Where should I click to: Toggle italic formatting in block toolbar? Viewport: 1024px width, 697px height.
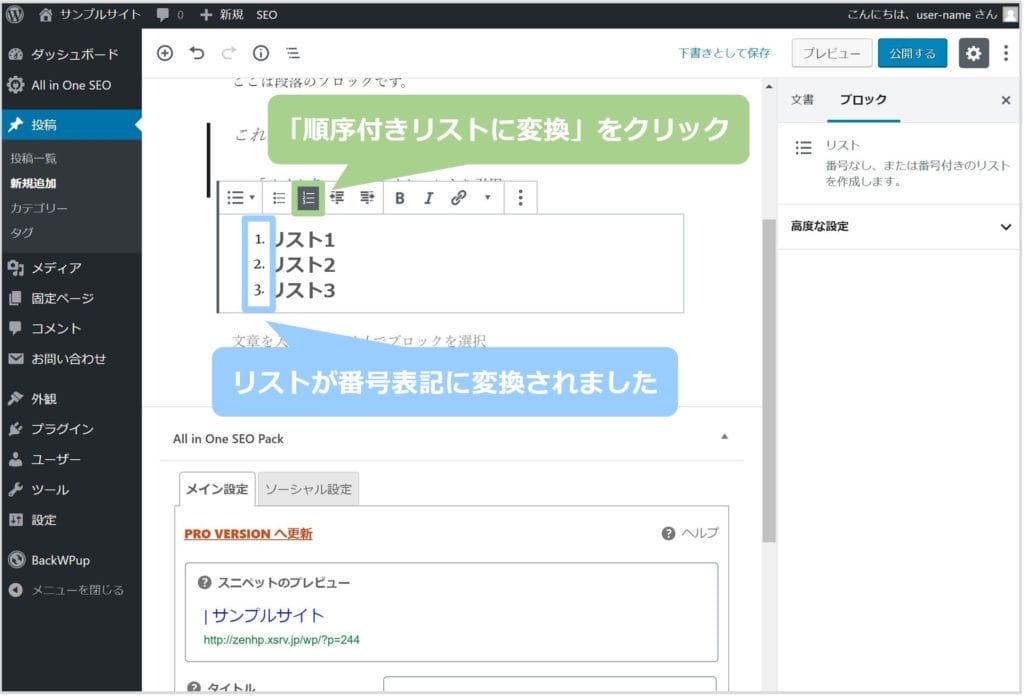point(429,198)
